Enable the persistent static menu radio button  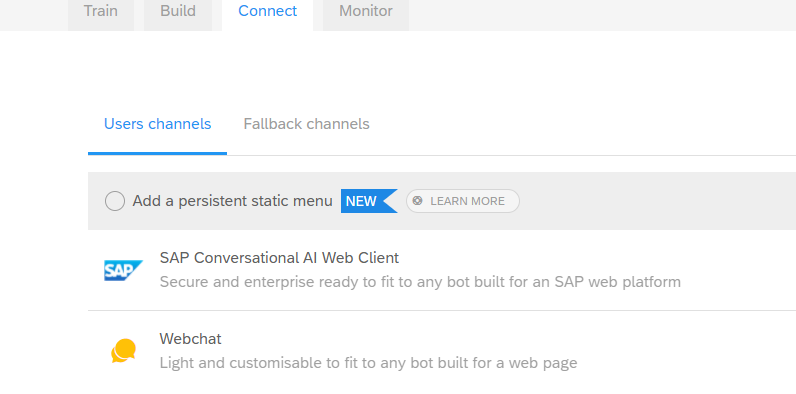(x=115, y=201)
